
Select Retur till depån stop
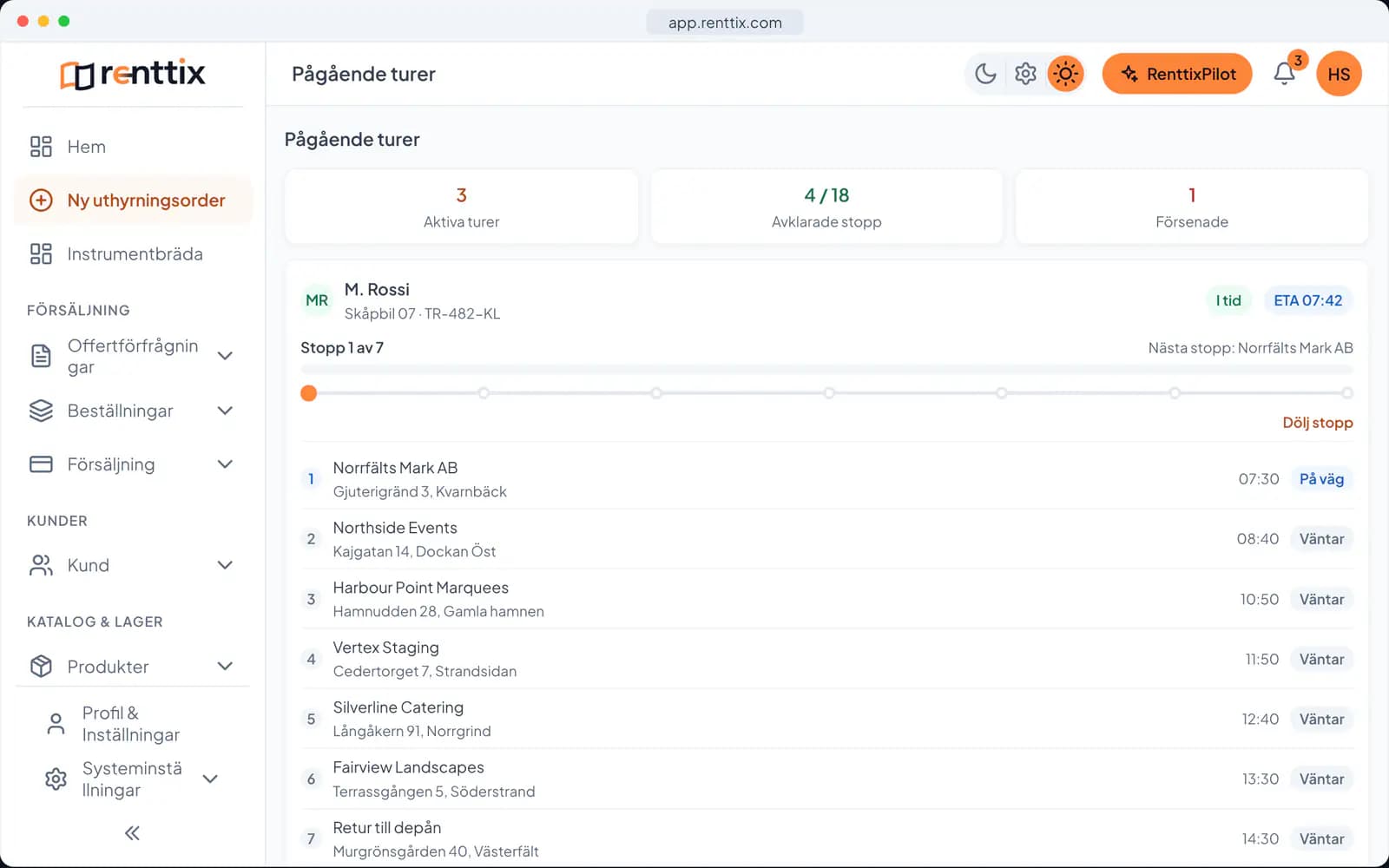[826, 838]
